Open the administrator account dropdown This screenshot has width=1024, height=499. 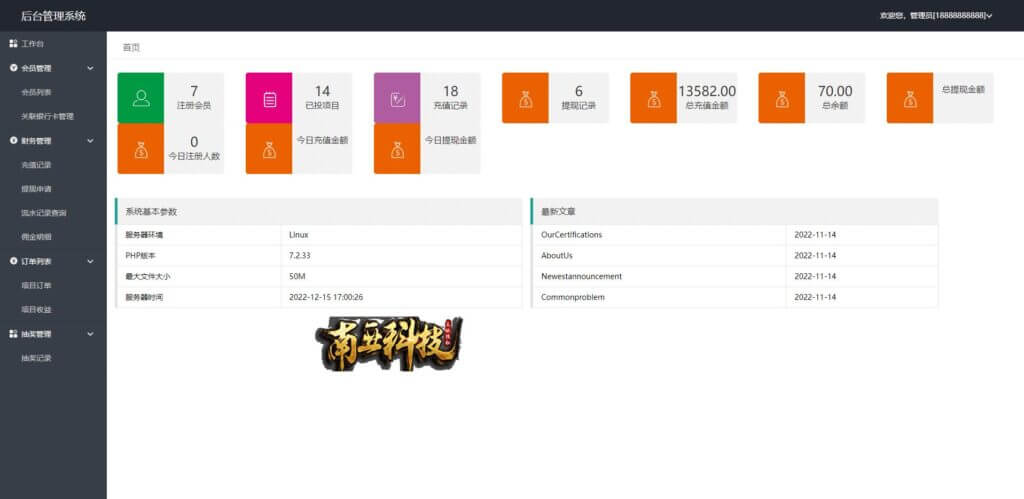[936, 16]
